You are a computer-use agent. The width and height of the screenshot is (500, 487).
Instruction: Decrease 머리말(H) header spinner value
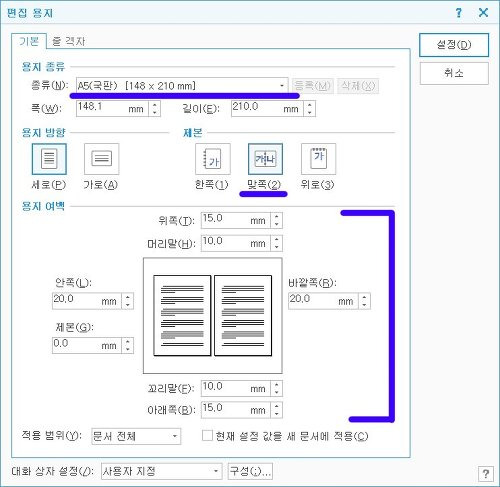tap(277, 247)
